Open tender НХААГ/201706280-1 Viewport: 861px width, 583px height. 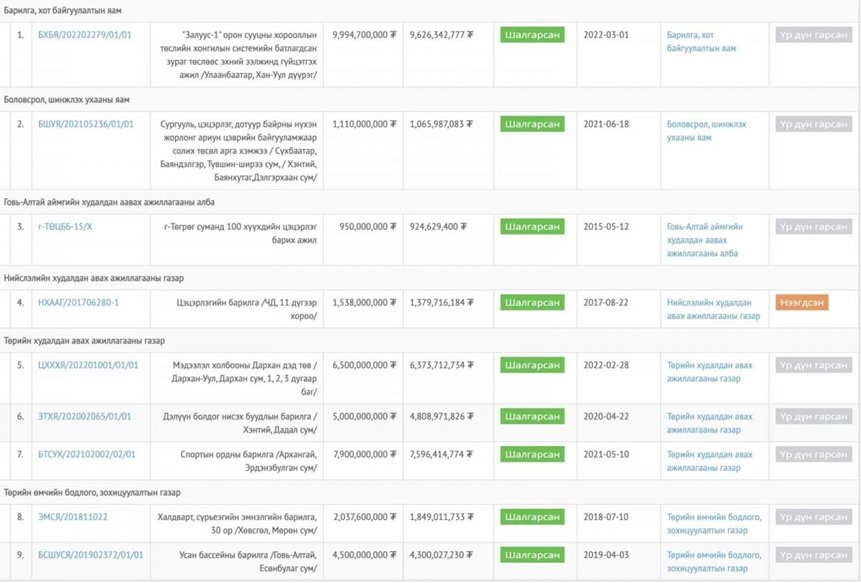coord(78,302)
